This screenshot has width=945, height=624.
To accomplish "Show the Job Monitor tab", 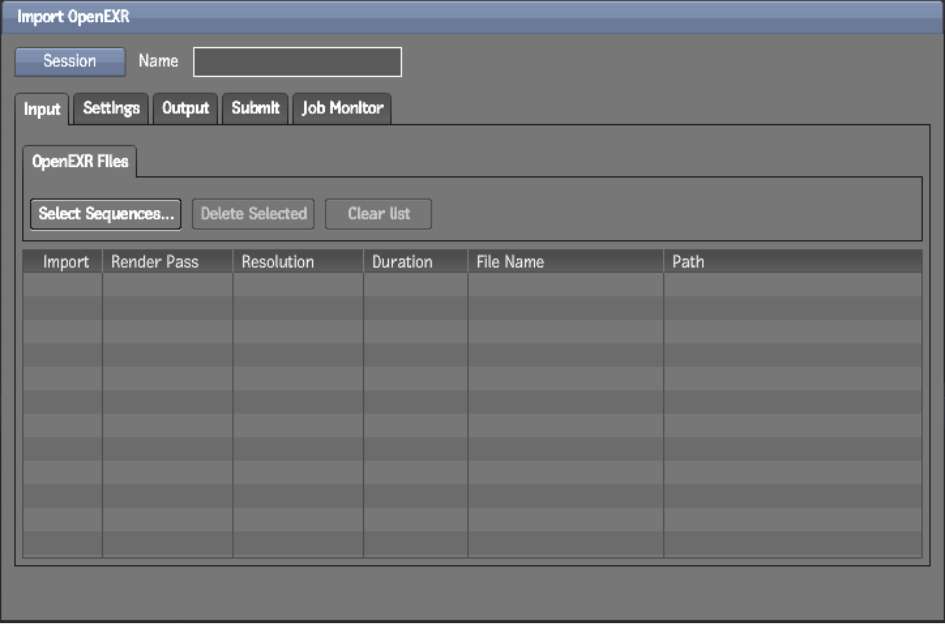I will coord(342,108).
